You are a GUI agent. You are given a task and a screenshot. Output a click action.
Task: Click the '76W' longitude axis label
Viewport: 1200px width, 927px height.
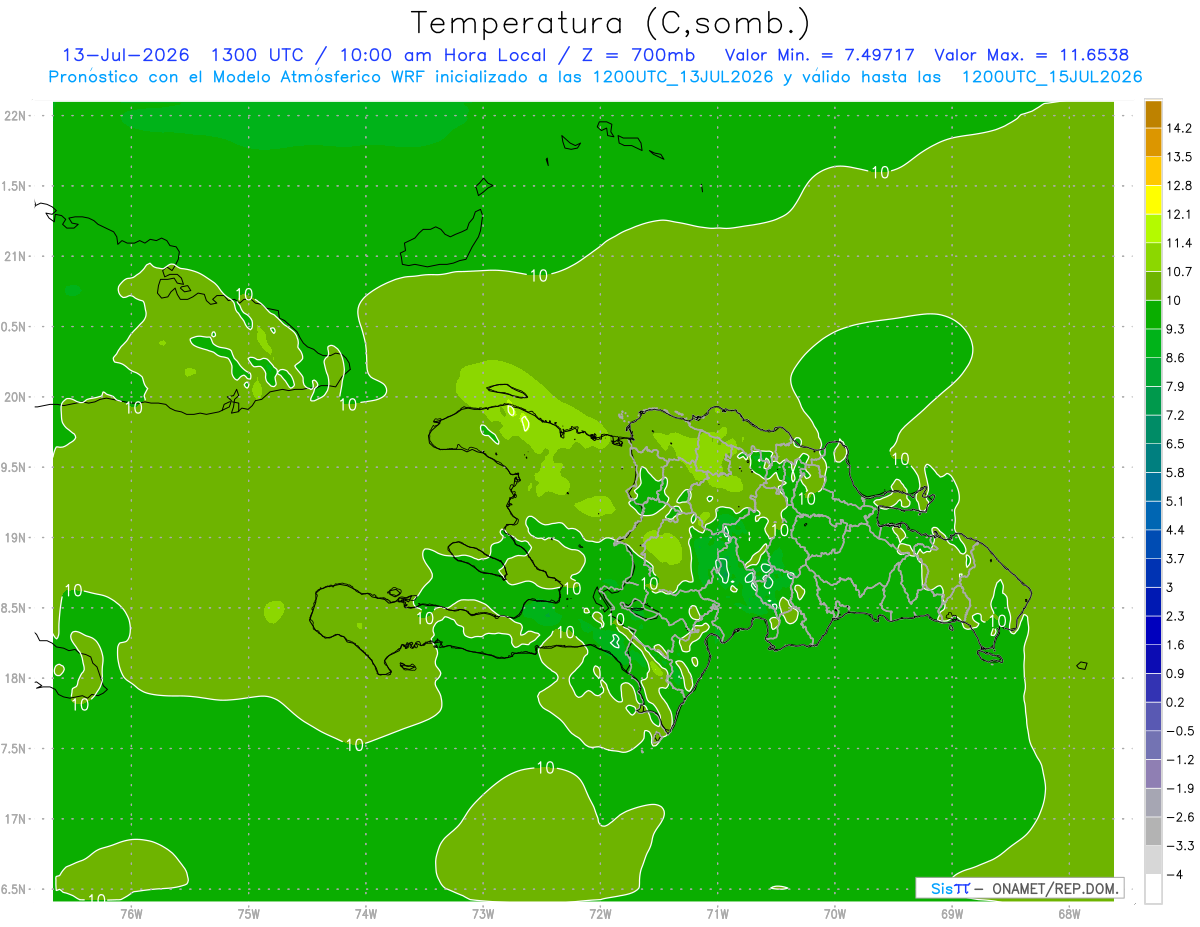pos(131,913)
